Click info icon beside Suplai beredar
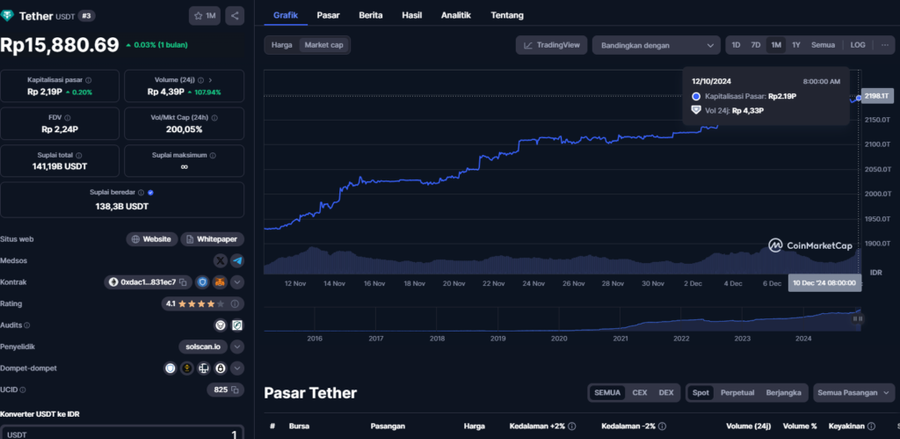The height and width of the screenshot is (439, 900). click(141, 193)
